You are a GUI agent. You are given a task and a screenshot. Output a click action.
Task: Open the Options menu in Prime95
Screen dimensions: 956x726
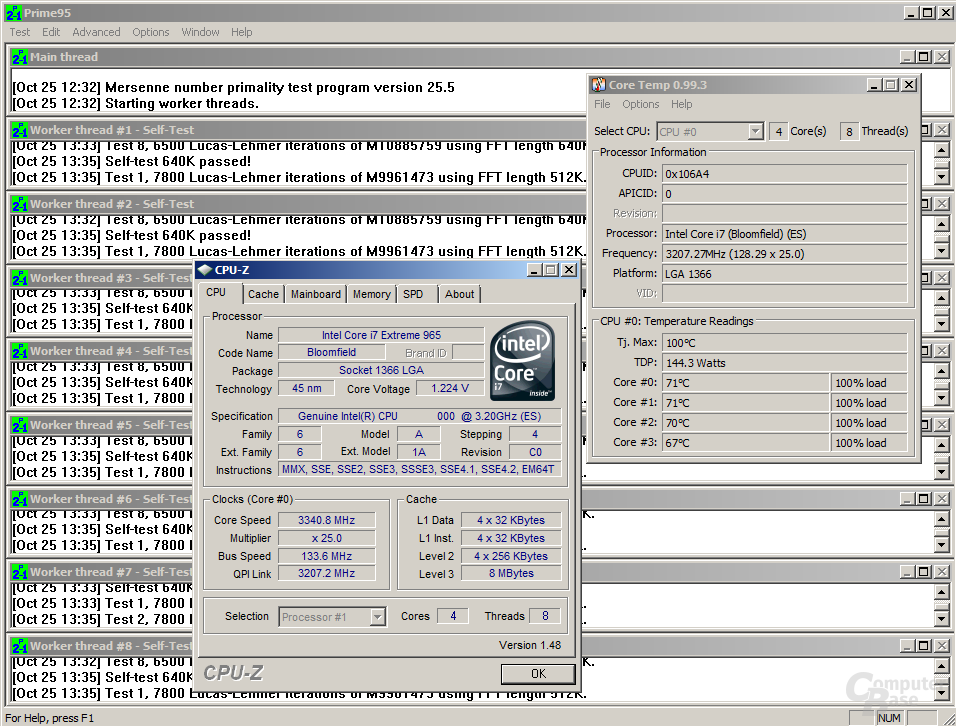[x=151, y=32]
